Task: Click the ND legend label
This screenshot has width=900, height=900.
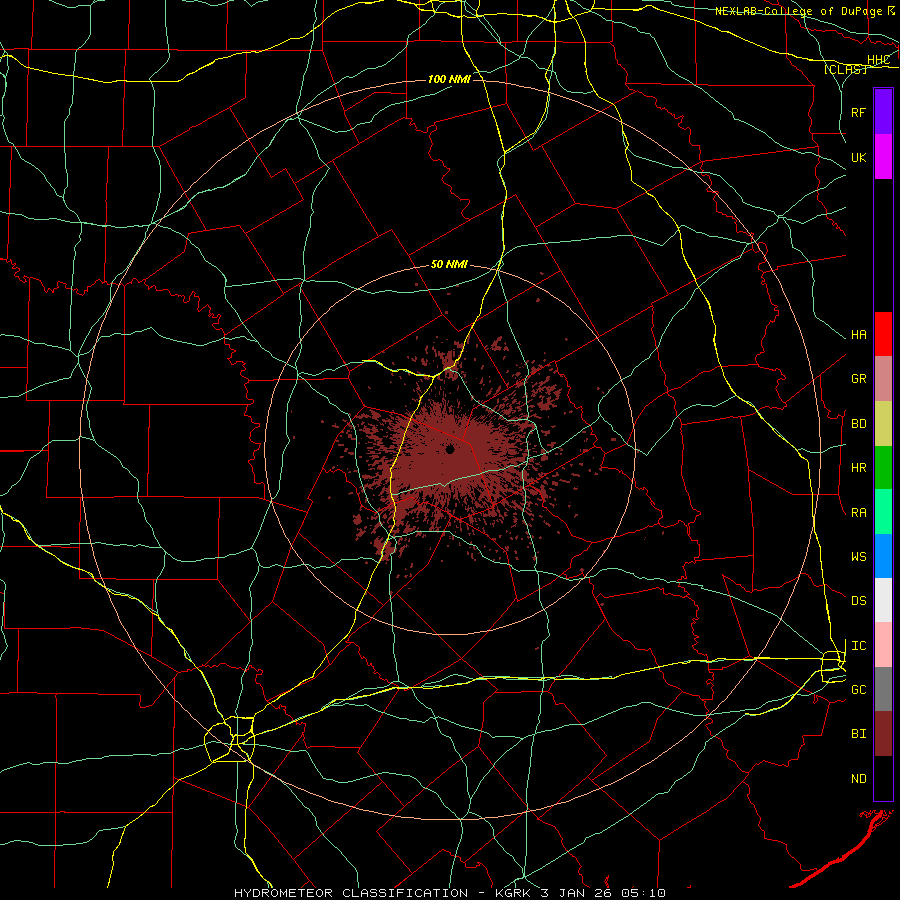Action: click(858, 778)
